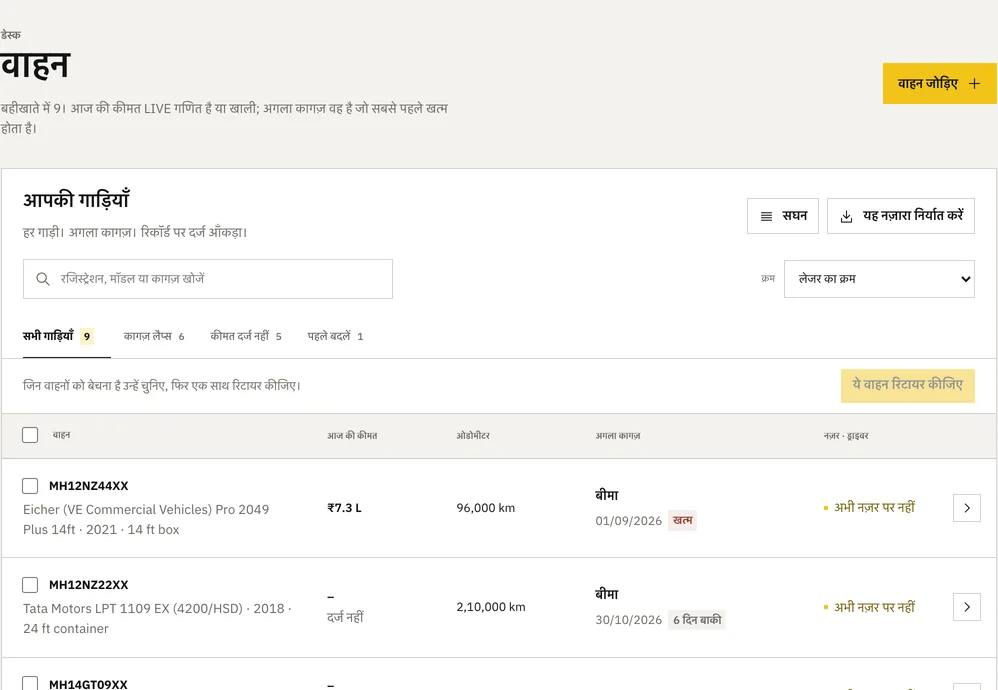Click अभी नज़र पर नहीं in MH12NZ44XX row
Screen dimensions: 998x690
(x=875, y=507)
